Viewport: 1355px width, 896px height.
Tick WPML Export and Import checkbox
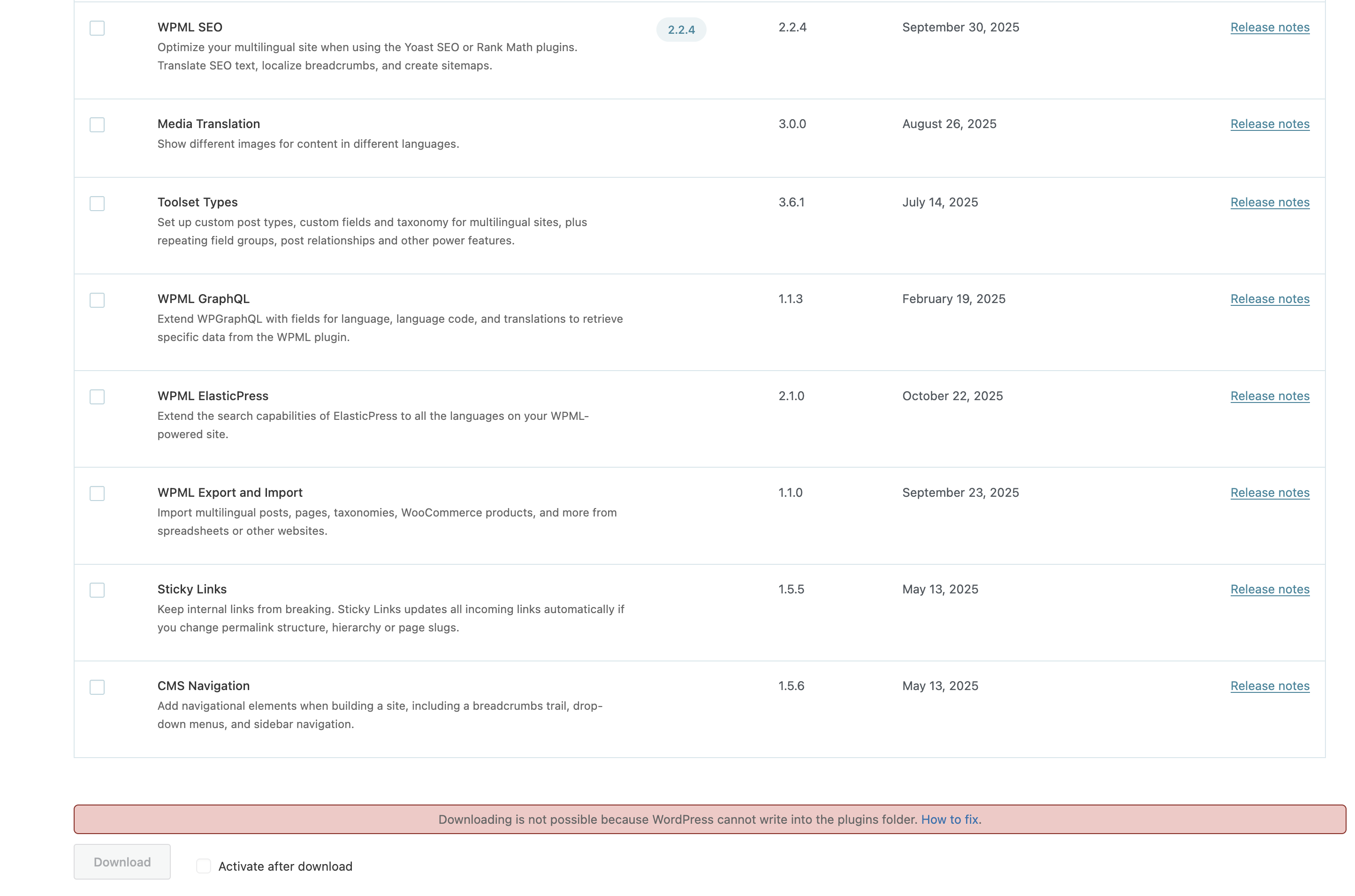coord(97,493)
